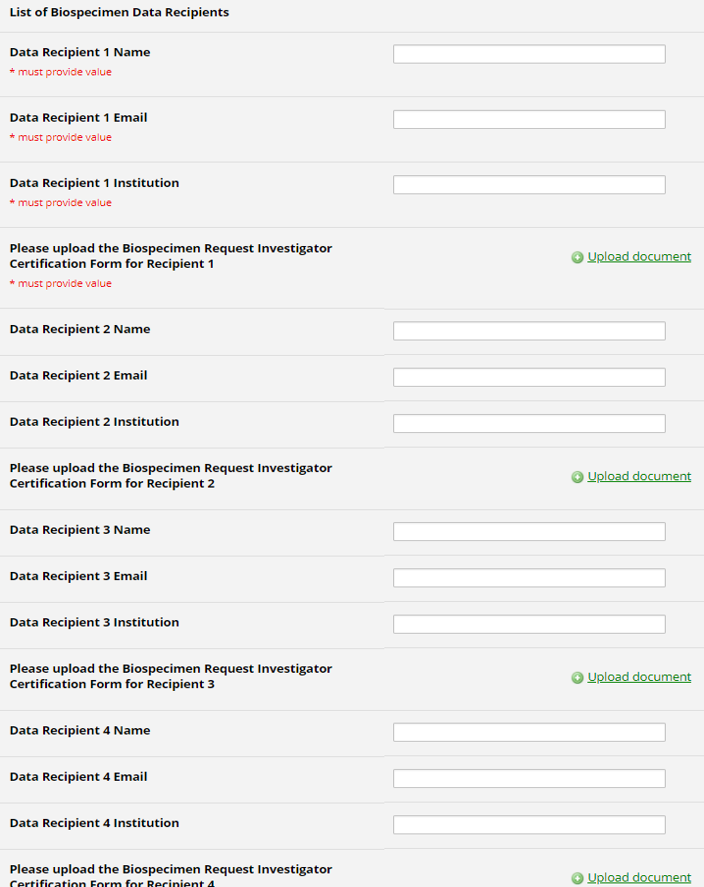Select the Data Recipient 1 Institution input

529,185
